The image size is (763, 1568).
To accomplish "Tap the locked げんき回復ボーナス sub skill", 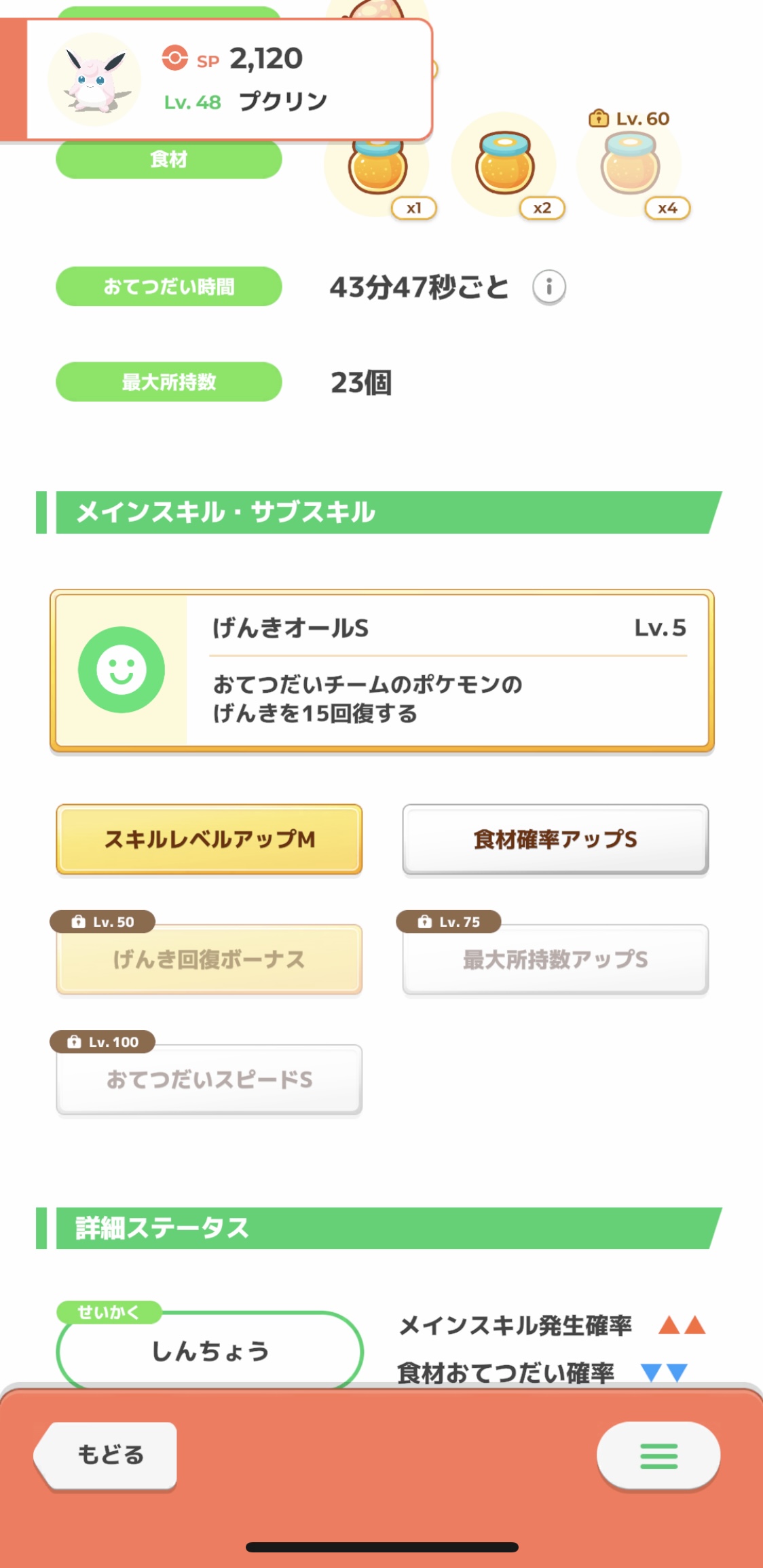I will 209,960.
